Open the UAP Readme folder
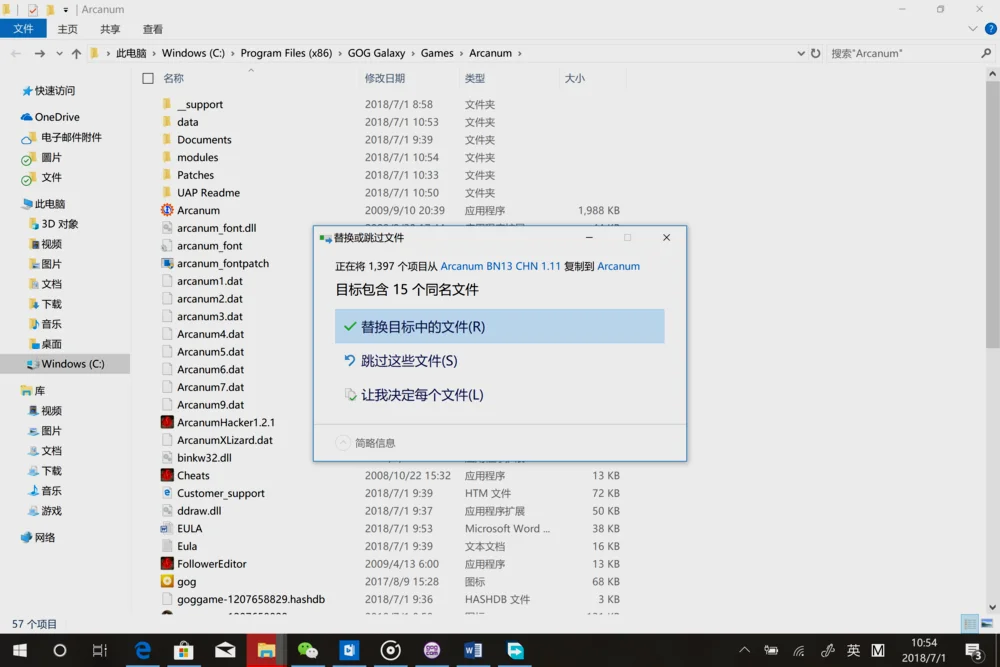Screen dimensions: 1000x667 coord(208,193)
